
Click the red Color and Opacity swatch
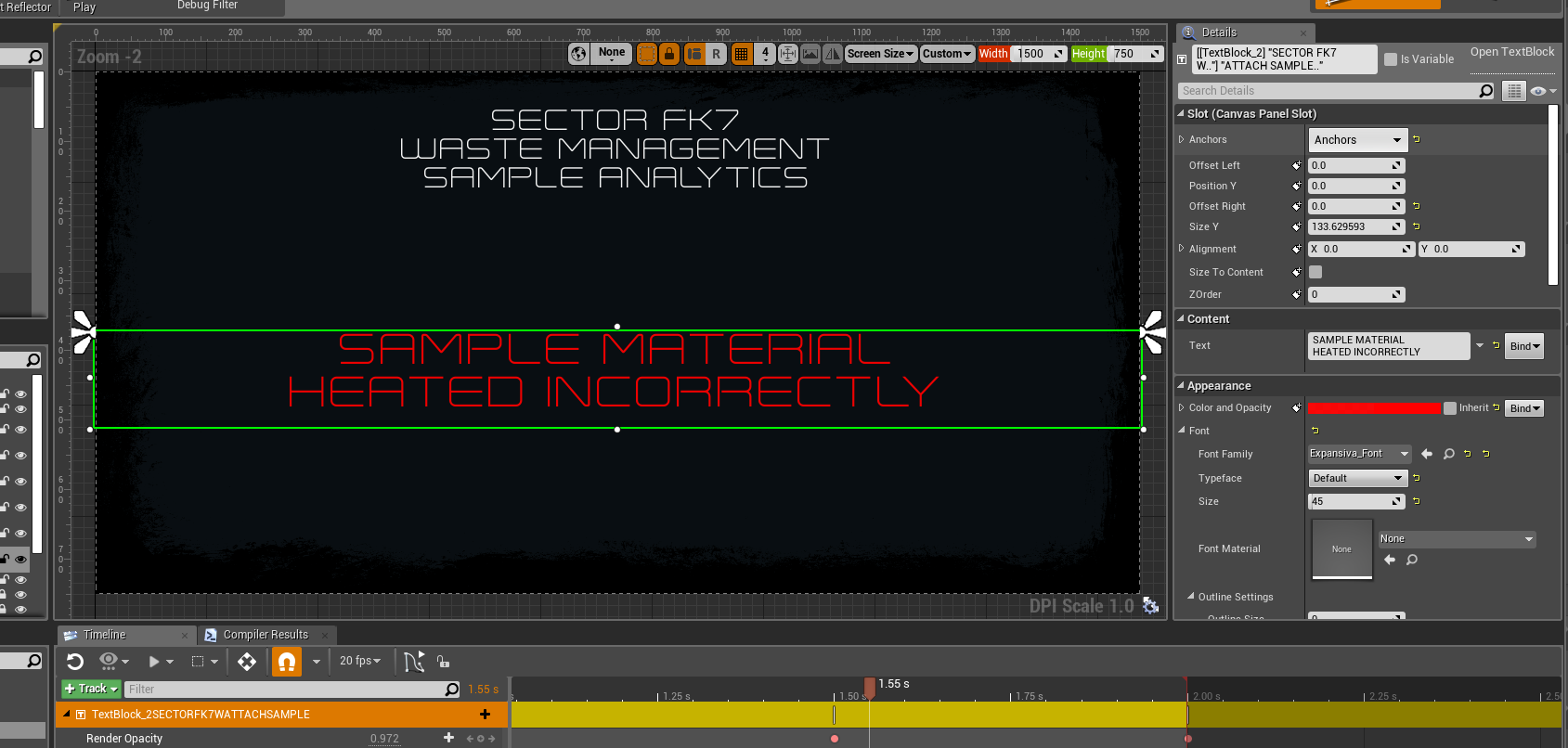point(1373,408)
